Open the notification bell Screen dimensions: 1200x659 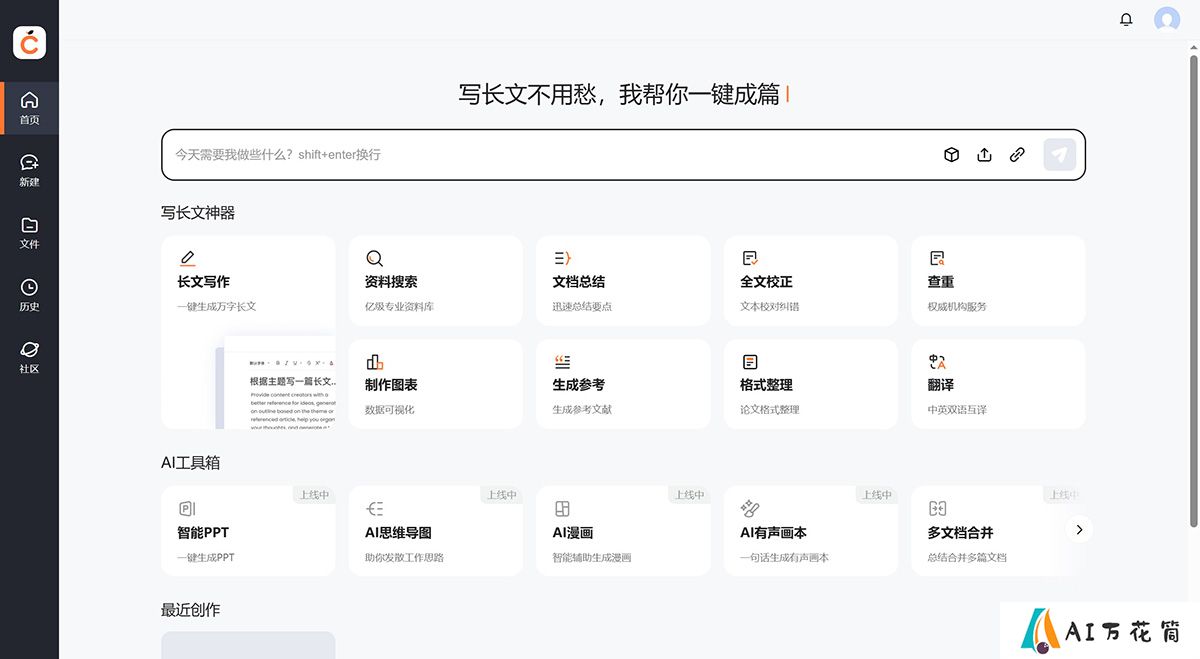click(1126, 19)
